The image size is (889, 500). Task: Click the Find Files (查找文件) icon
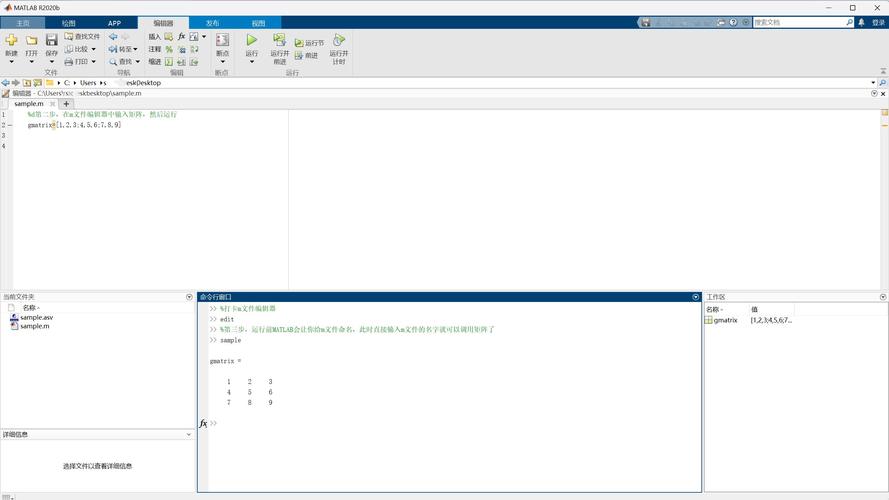pyautogui.click(x=82, y=36)
